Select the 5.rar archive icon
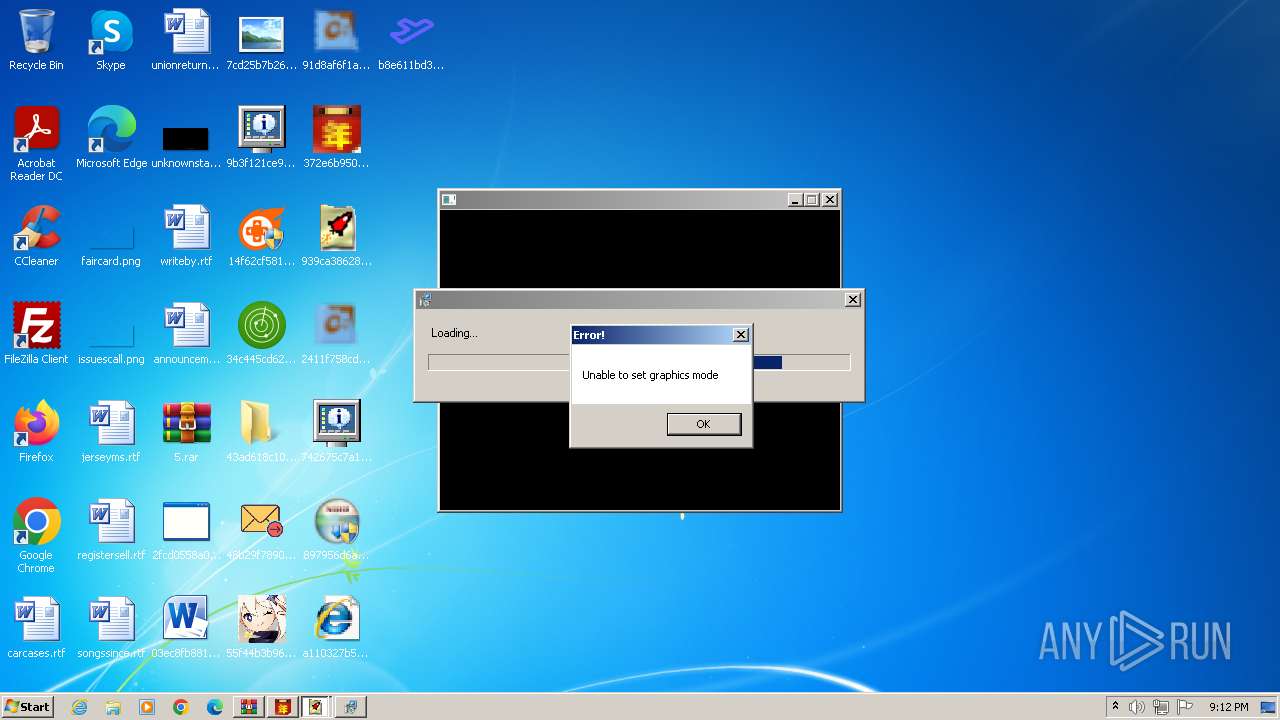 [x=186, y=433]
